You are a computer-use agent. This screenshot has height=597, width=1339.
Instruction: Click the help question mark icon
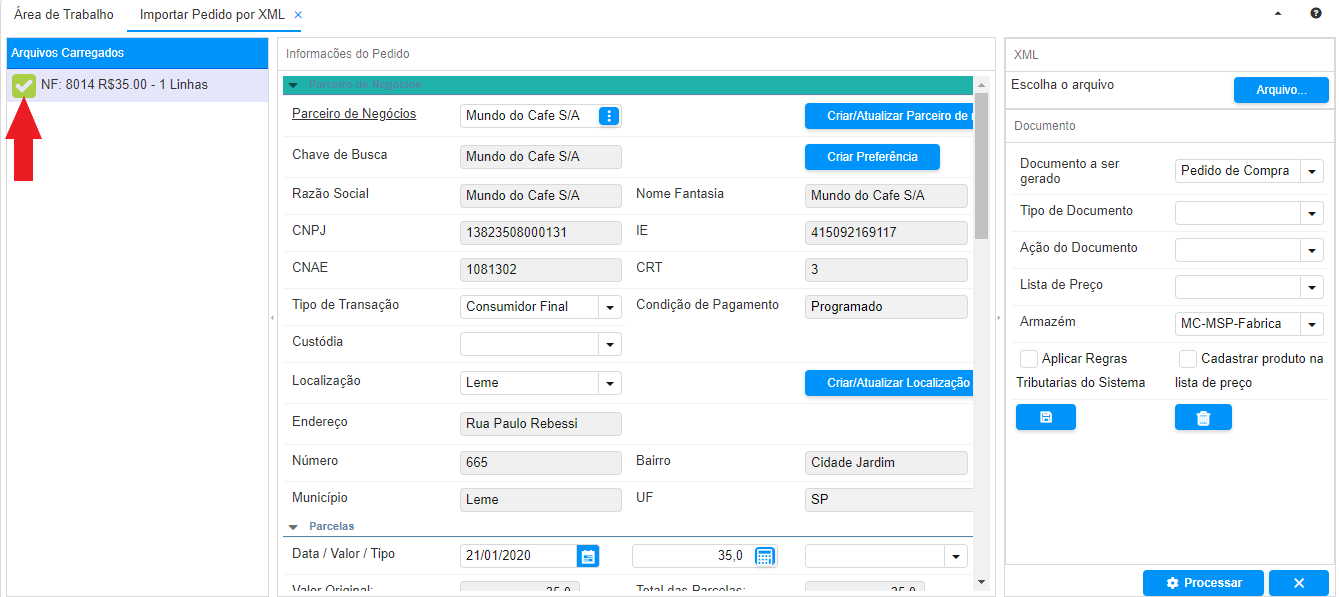tap(1316, 14)
